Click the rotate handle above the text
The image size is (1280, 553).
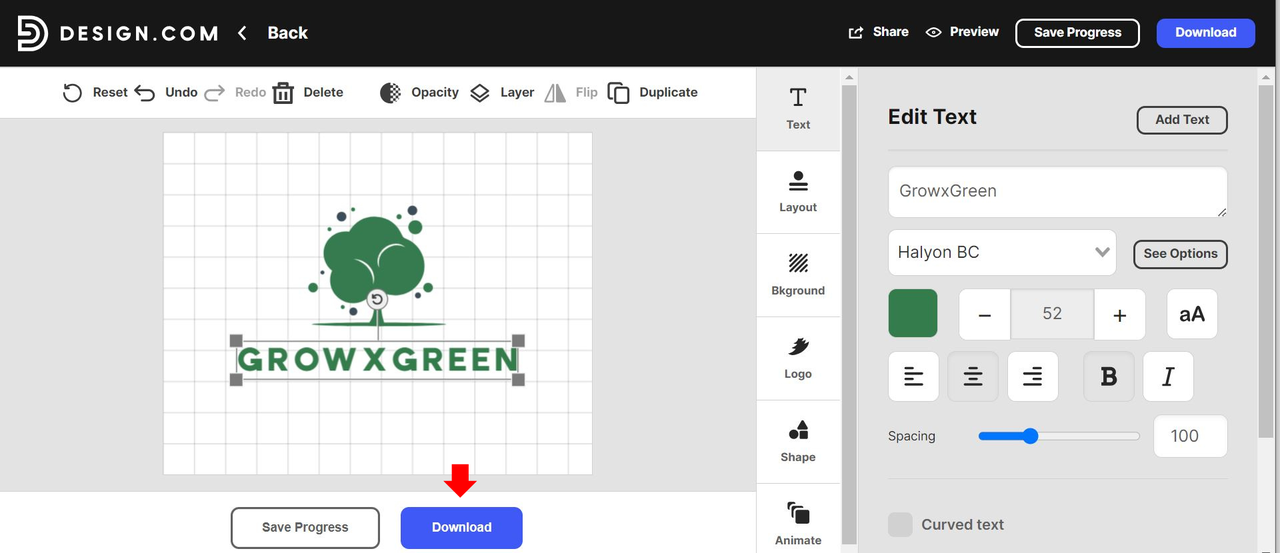(377, 299)
